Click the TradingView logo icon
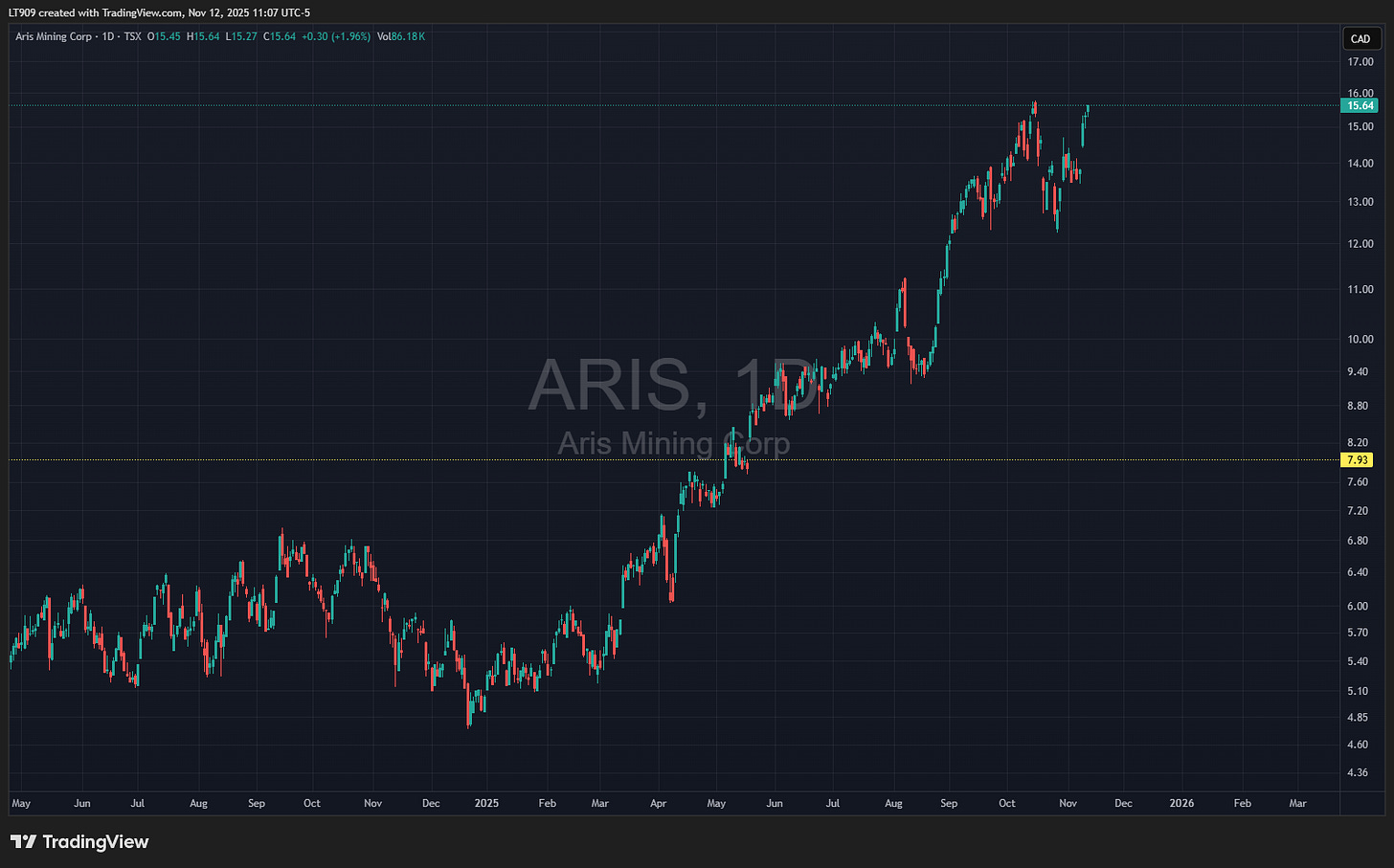 [23, 842]
